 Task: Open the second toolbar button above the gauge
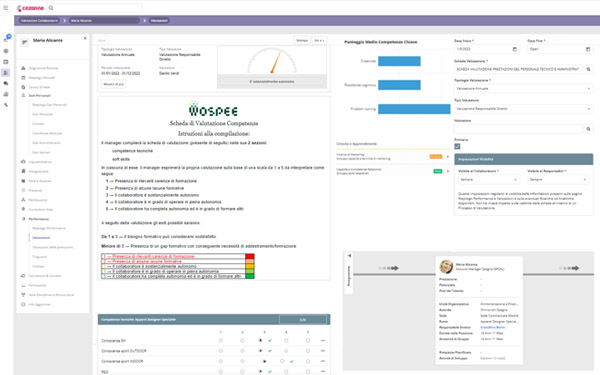tap(319, 40)
